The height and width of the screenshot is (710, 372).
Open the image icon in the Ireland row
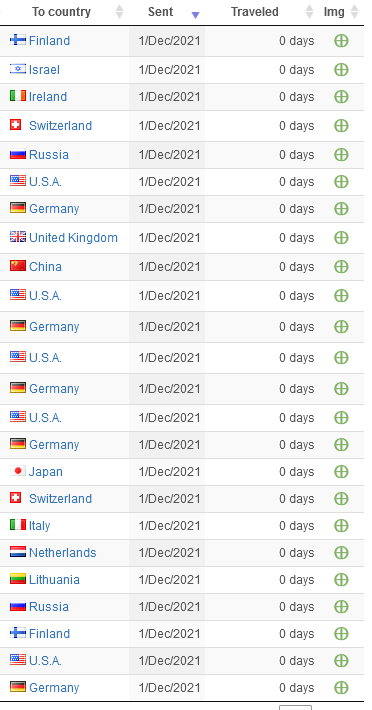pyautogui.click(x=341, y=96)
